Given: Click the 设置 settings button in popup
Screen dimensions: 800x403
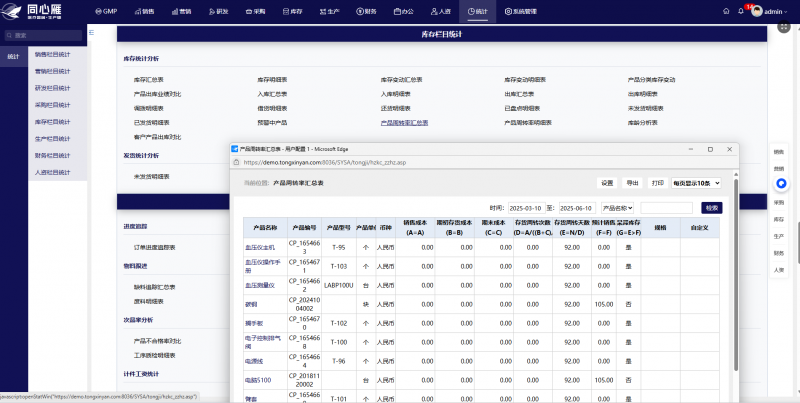Looking at the screenshot, I should click(x=606, y=183).
